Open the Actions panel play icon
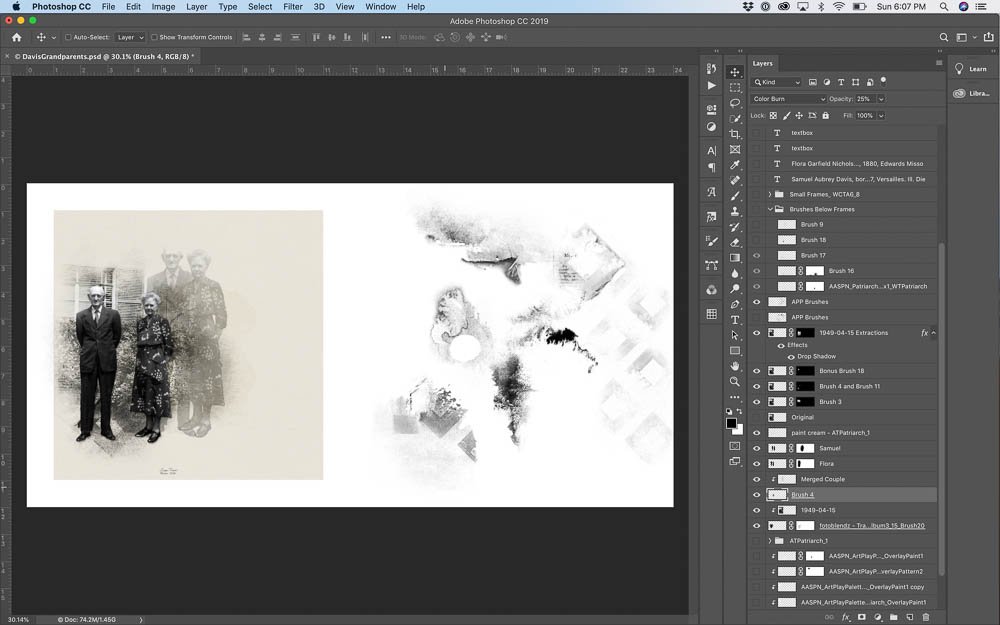The height and width of the screenshot is (625, 1000). tap(711, 85)
